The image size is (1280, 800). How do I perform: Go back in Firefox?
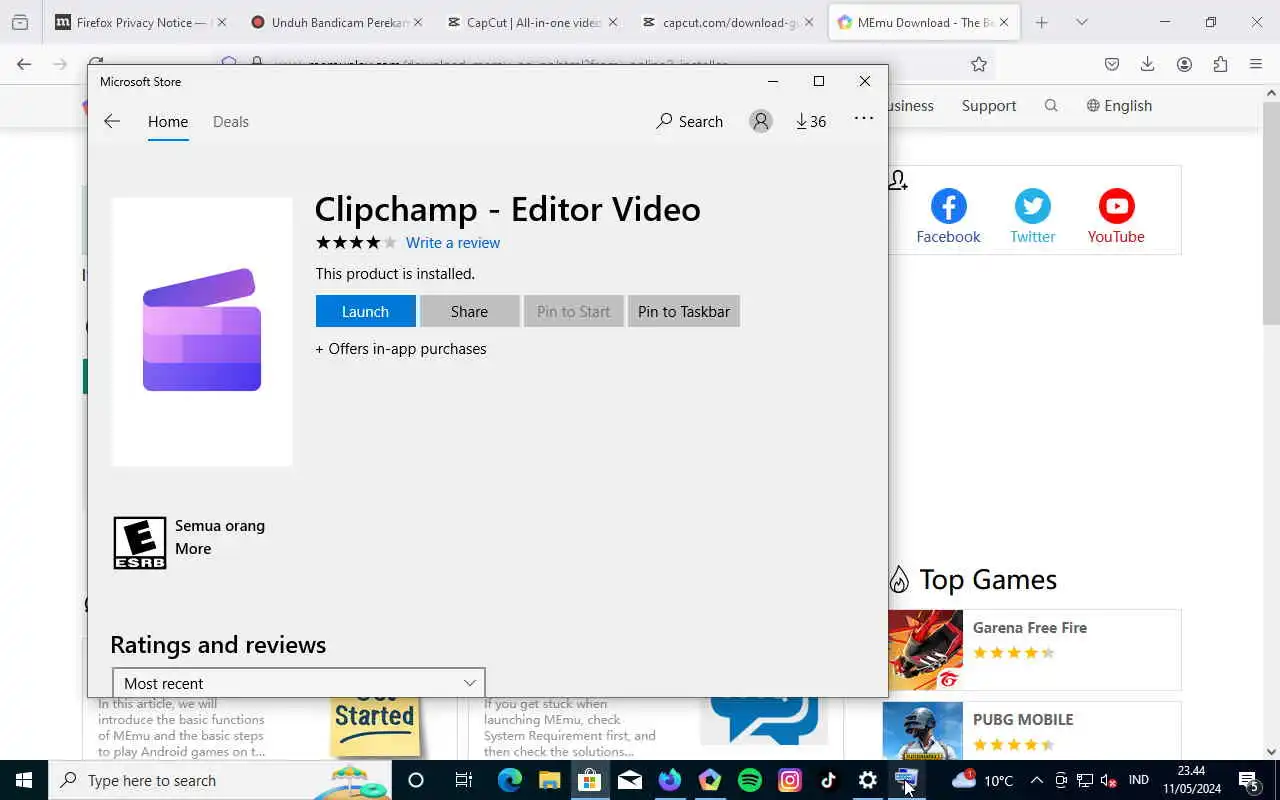pyautogui.click(x=24, y=64)
